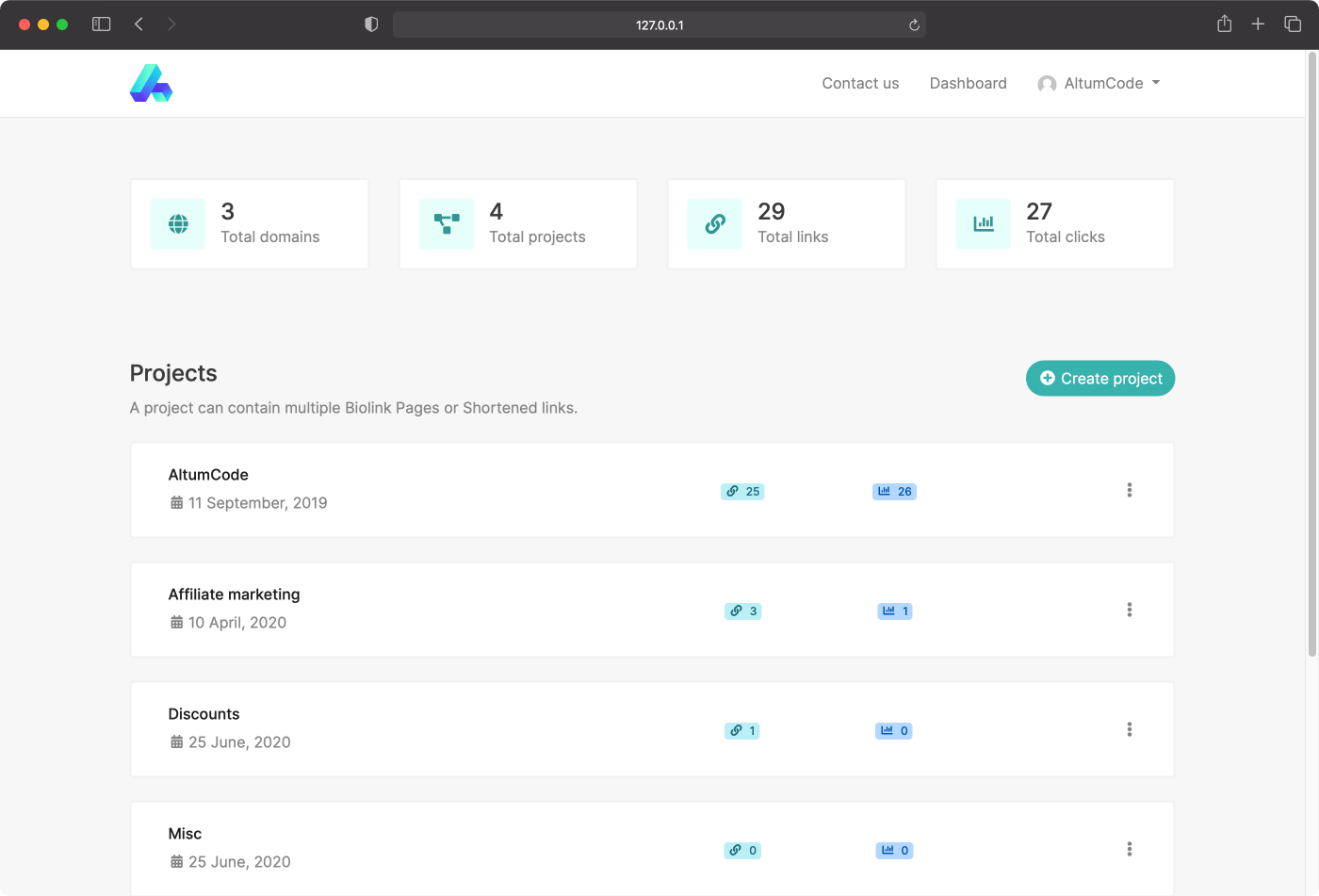Toggle the Safari sidebar button
This screenshot has width=1319, height=896.
pos(102,24)
